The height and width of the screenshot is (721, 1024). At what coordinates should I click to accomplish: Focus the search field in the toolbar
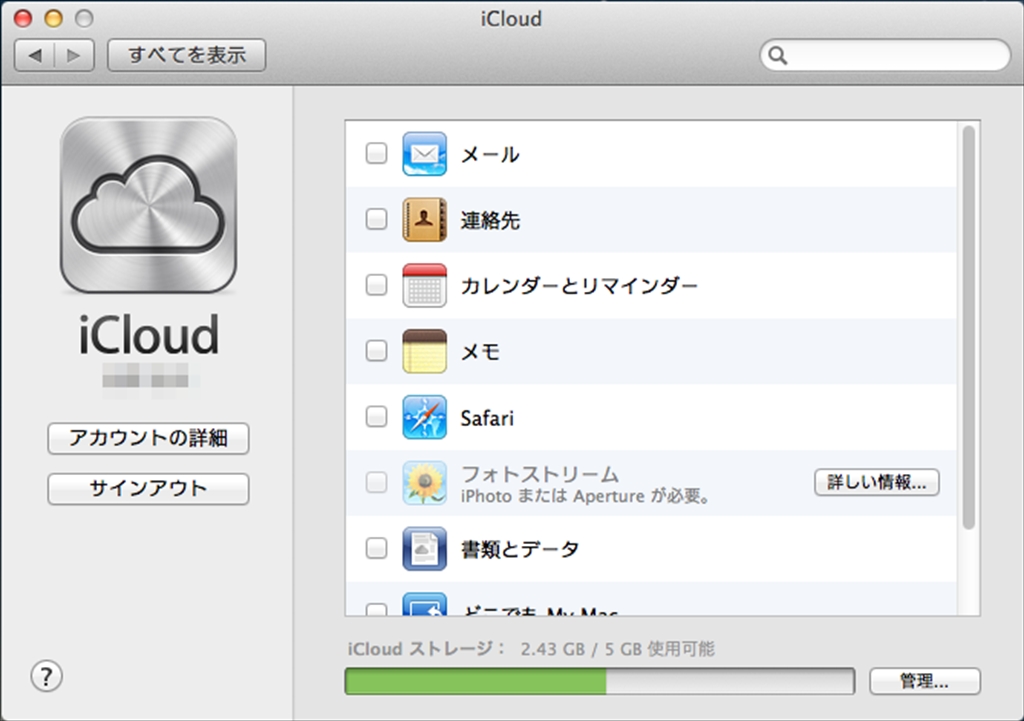pyautogui.click(x=886, y=56)
